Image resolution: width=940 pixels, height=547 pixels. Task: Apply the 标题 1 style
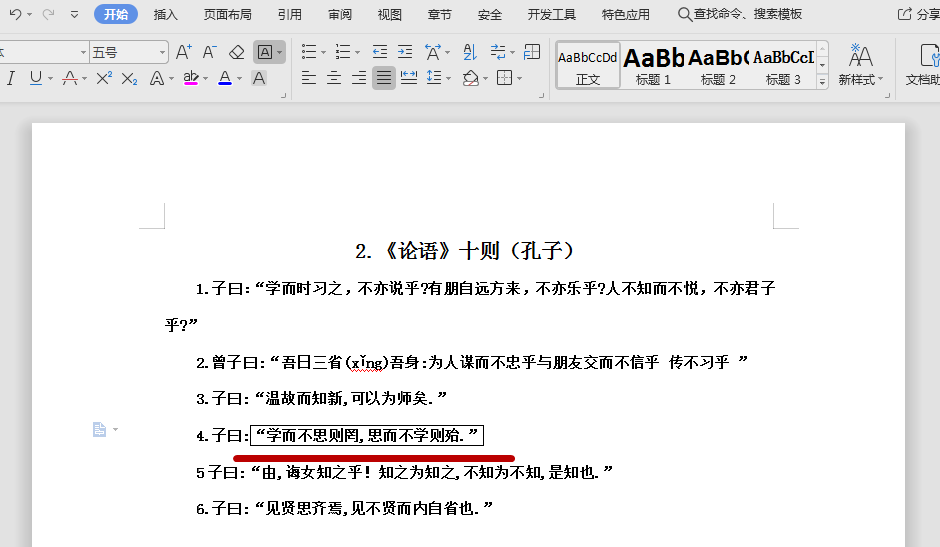tap(653, 66)
